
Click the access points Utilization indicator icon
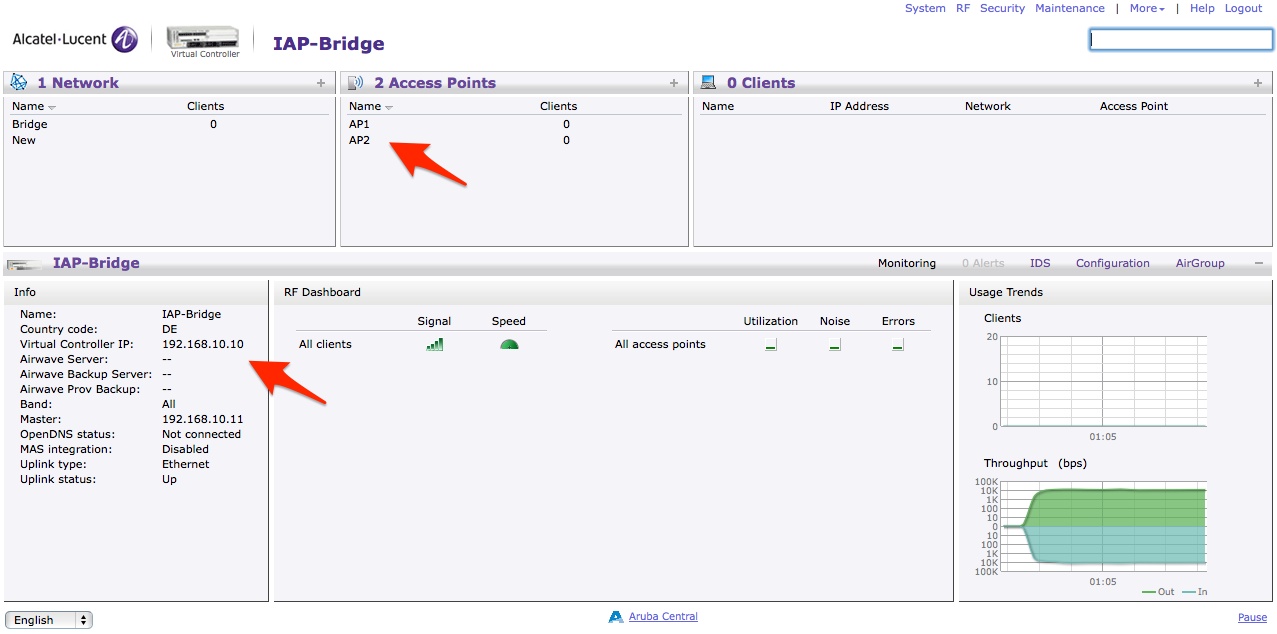tap(771, 345)
